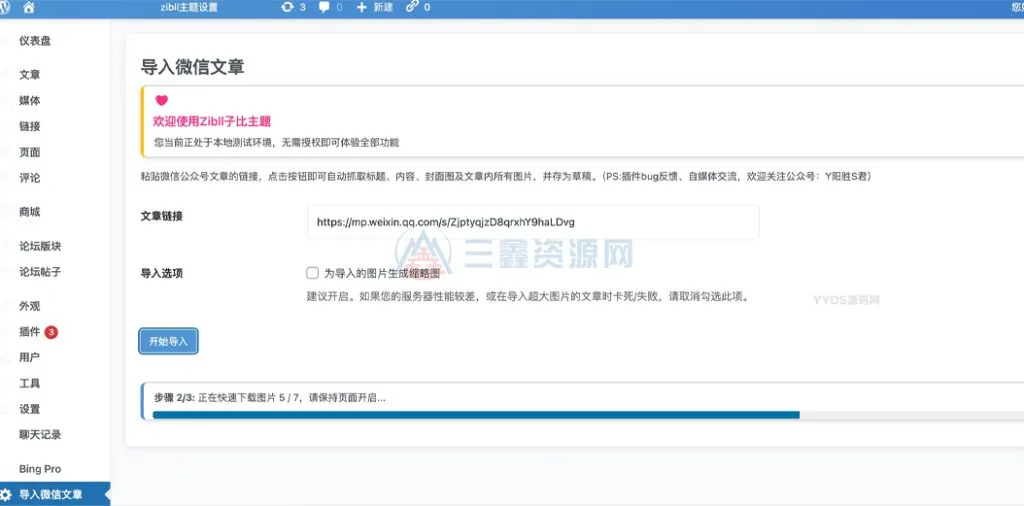Open 论坛版块 menu item
This screenshot has height=506, width=1024.
(40, 246)
